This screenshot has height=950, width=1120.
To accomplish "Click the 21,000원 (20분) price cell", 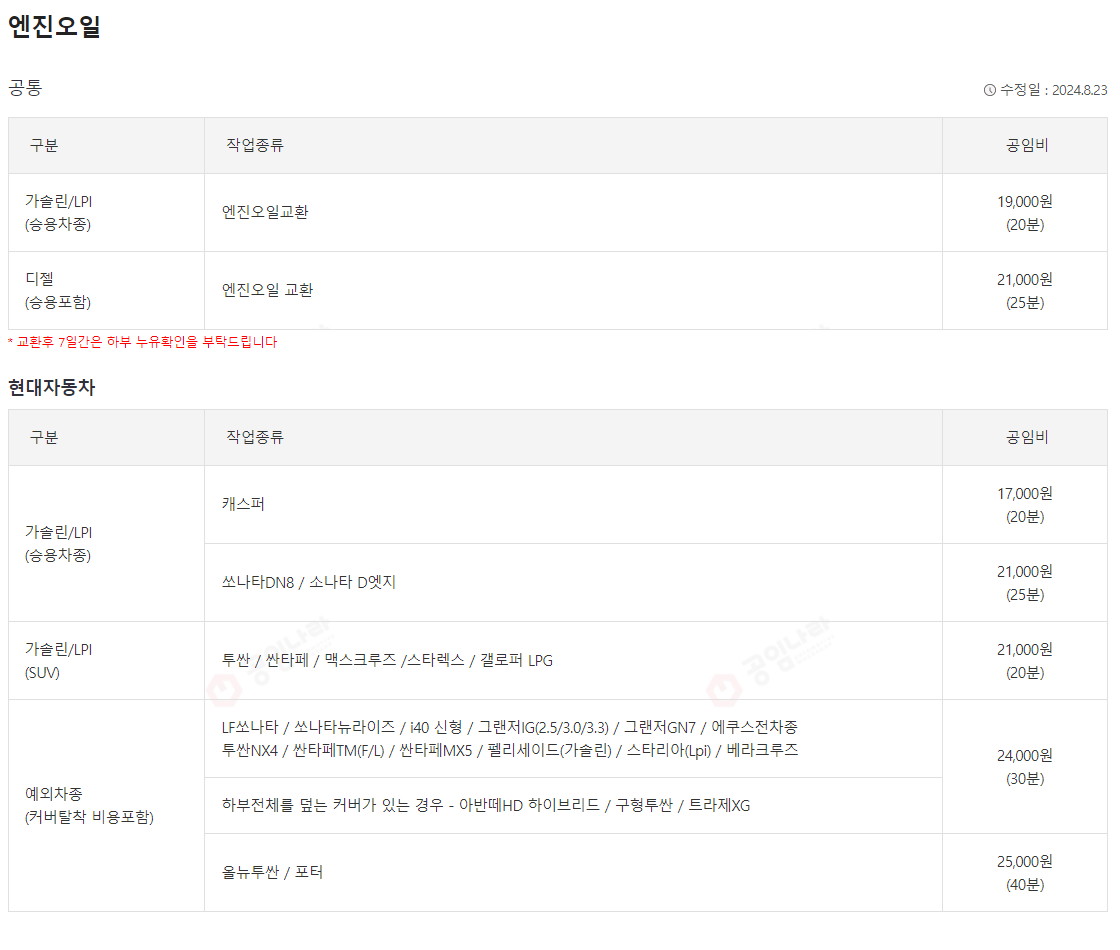I will pyautogui.click(x=1025, y=661).
